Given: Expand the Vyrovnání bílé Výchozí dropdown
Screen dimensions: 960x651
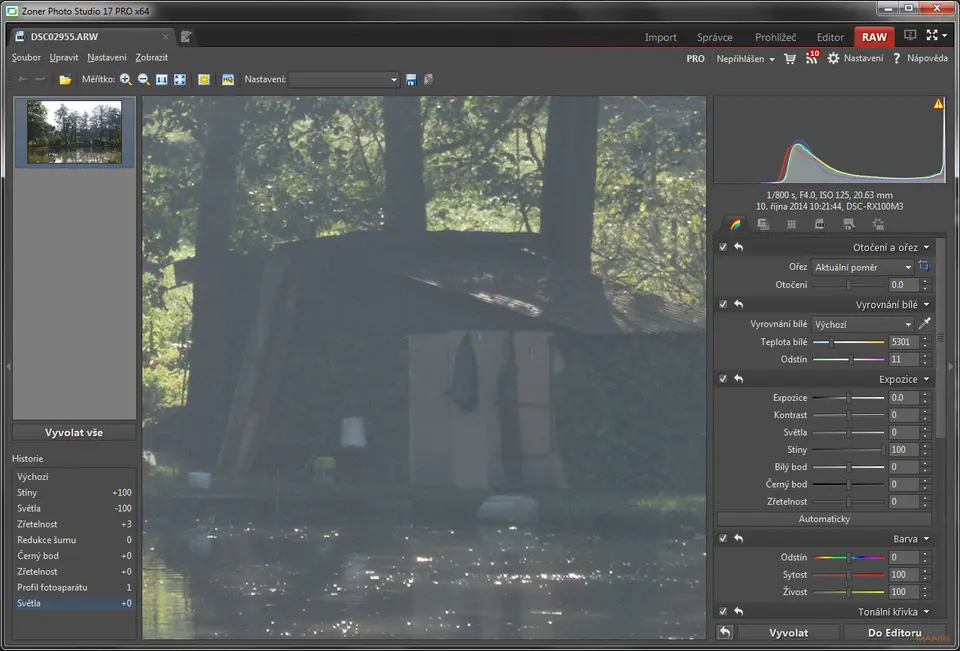Looking at the screenshot, I should coord(862,324).
